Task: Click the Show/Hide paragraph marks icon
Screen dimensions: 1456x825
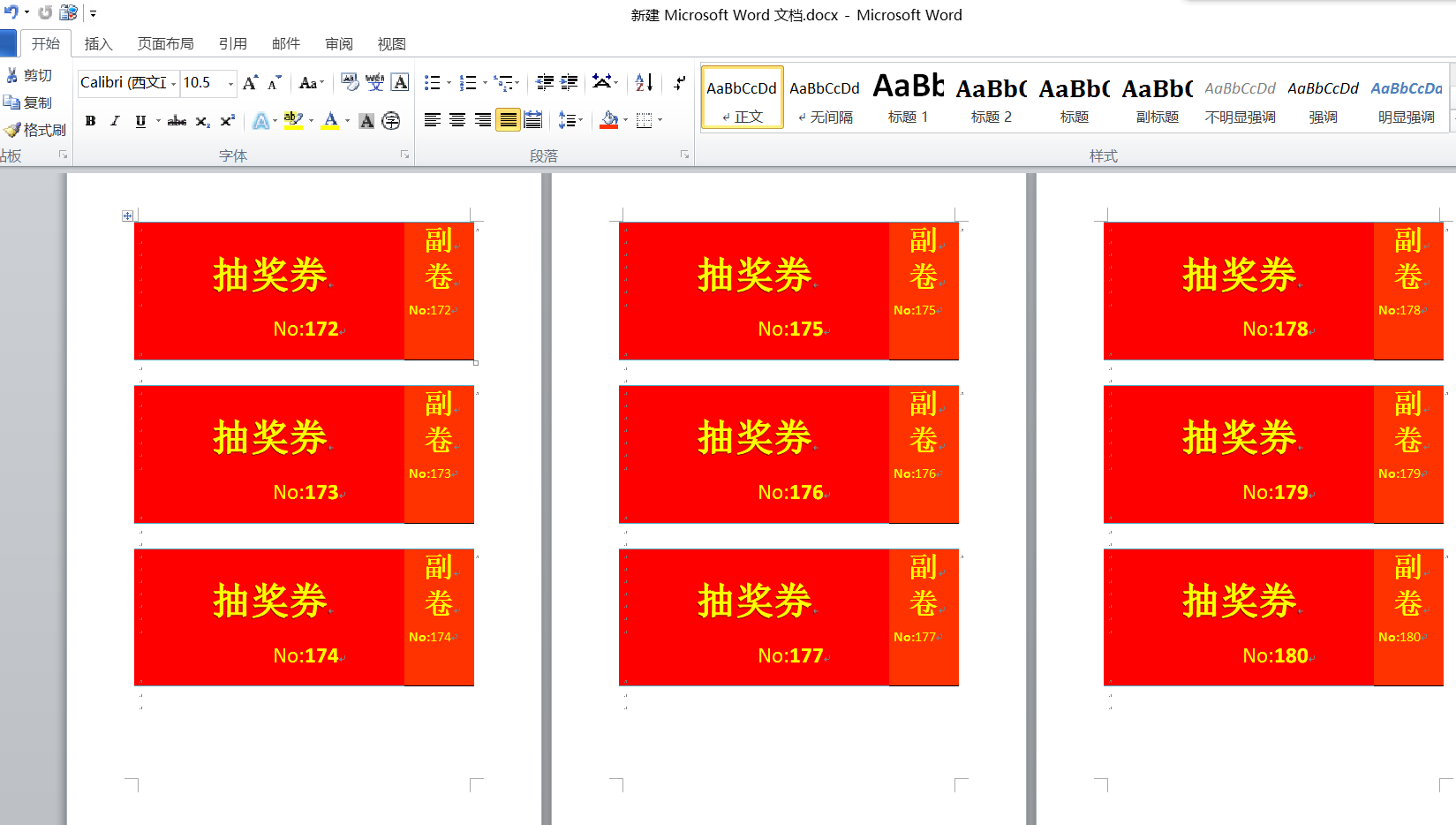Action: click(x=679, y=82)
